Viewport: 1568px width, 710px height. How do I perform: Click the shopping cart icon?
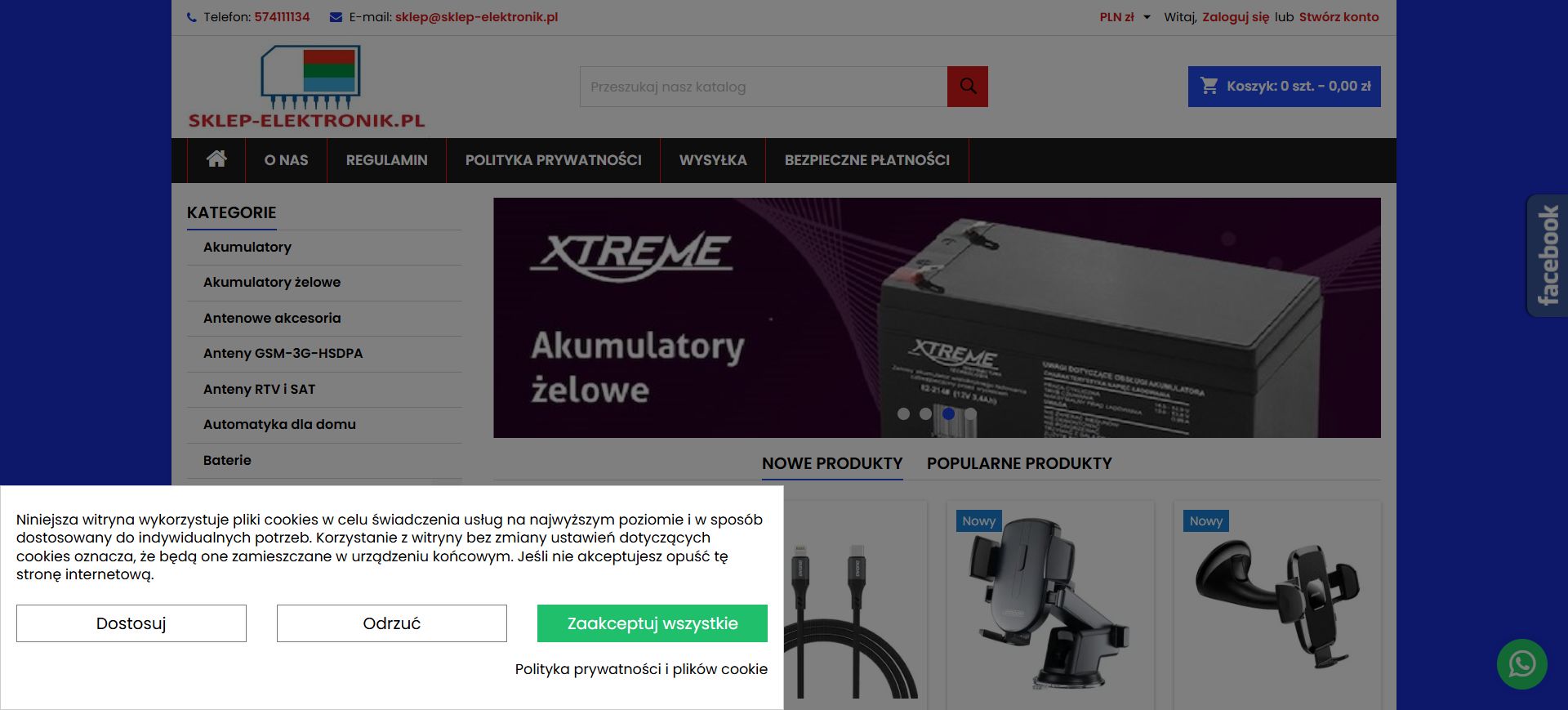[x=1209, y=86]
